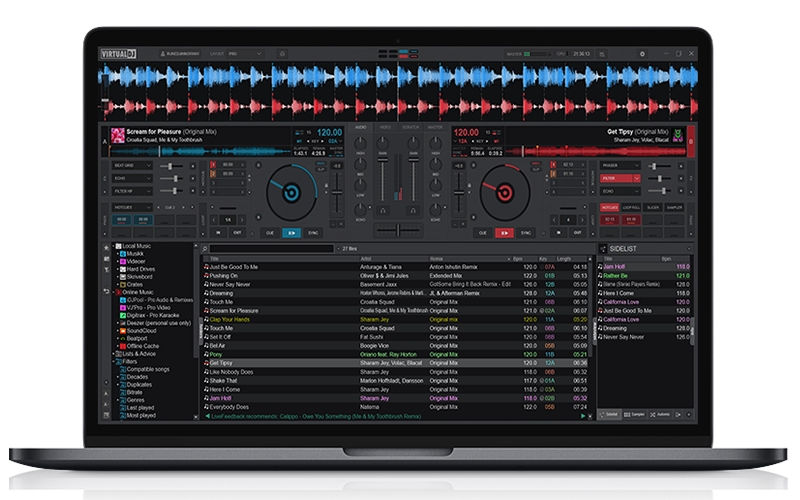Screen dimensions: 800x500
Task: Click the right deck pitch fader
Action: pos(459,193)
